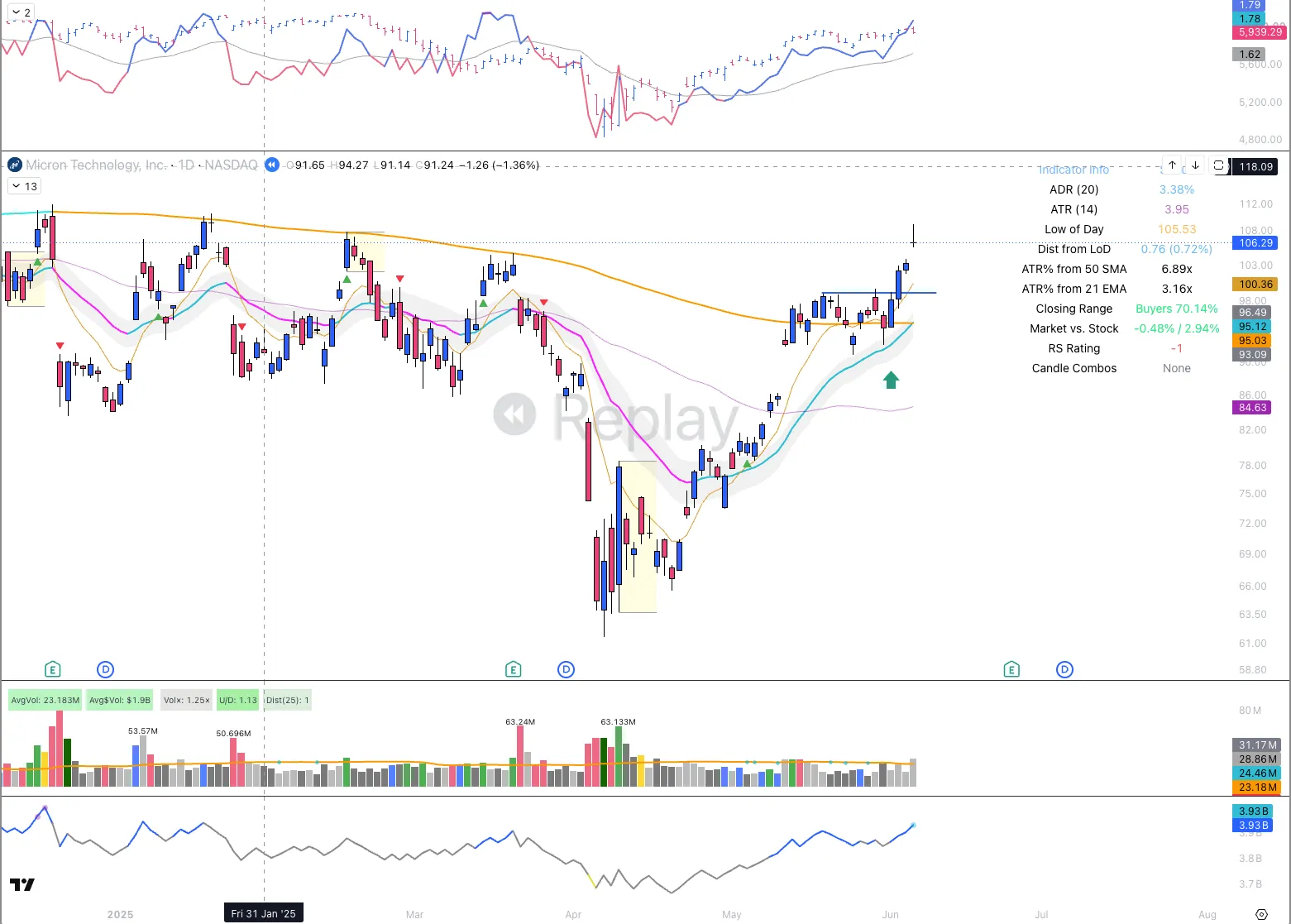
Task: Click the Dist(25): 1 badge
Action: pyautogui.click(x=288, y=700)
